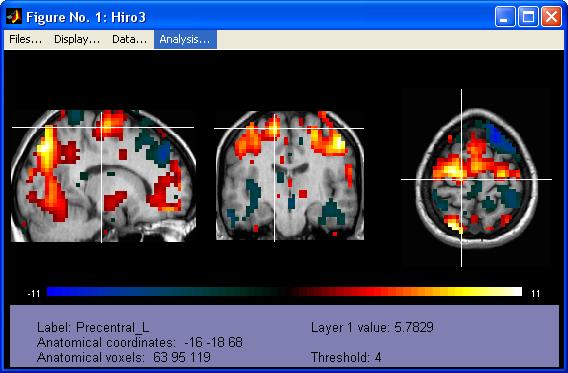Screen dimensions: 568x373
Task: Click the MATLAB figure icon in title bar
Action: coord(14,17)
